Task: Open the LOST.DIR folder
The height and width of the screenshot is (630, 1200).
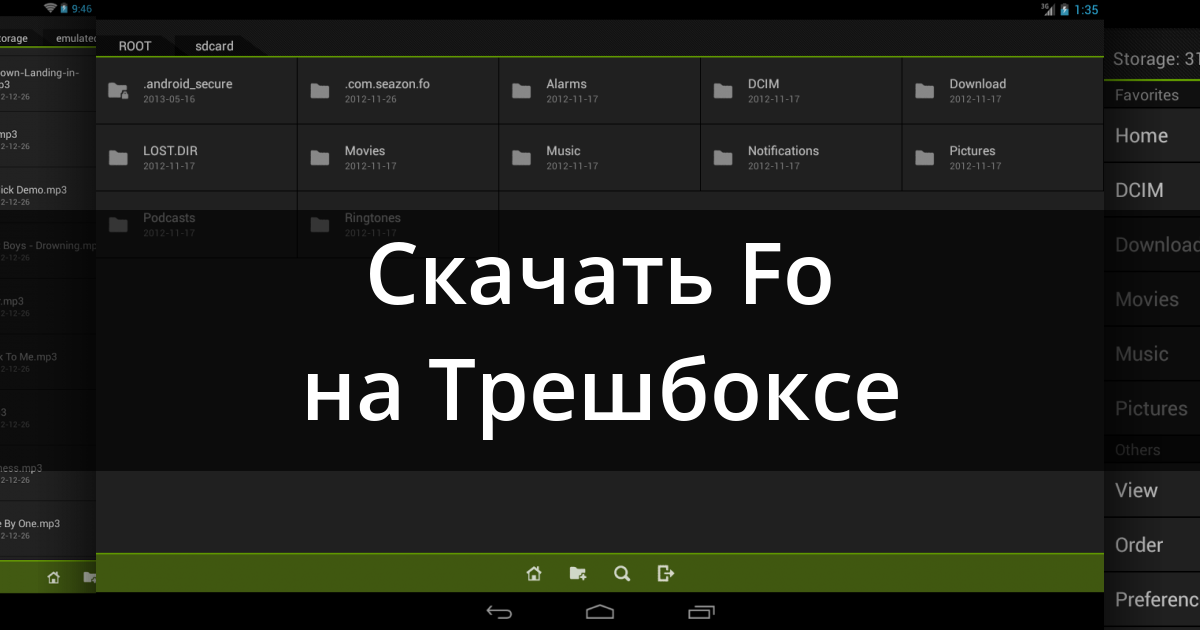Action: click(196, 158)
